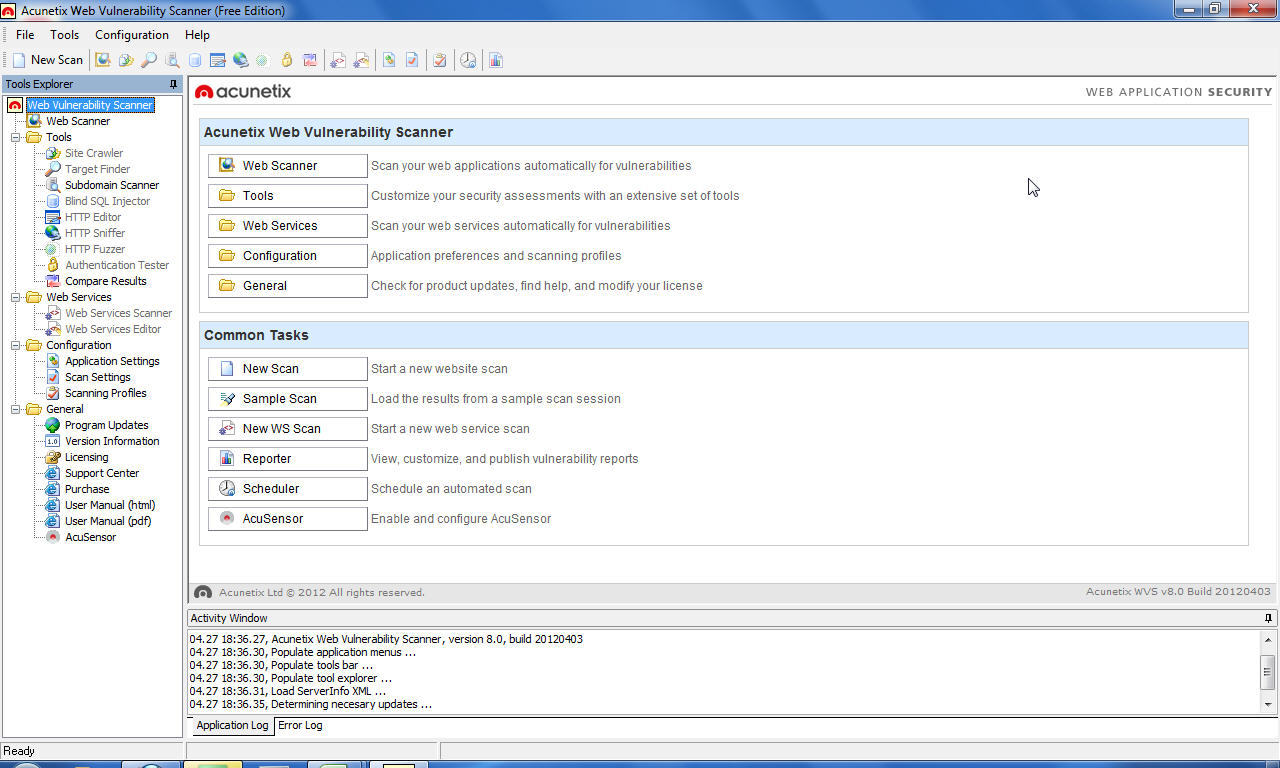Open Authentication Tester padlock icon
Screen dimensions: 1280x768
click(x=287, y=60)
